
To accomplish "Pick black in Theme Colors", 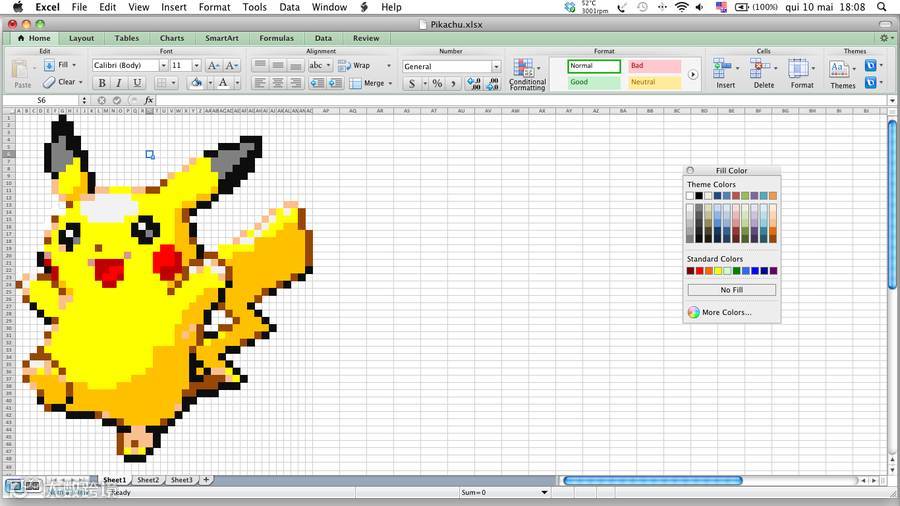I will pyautogui.click(x=699, y=196).
